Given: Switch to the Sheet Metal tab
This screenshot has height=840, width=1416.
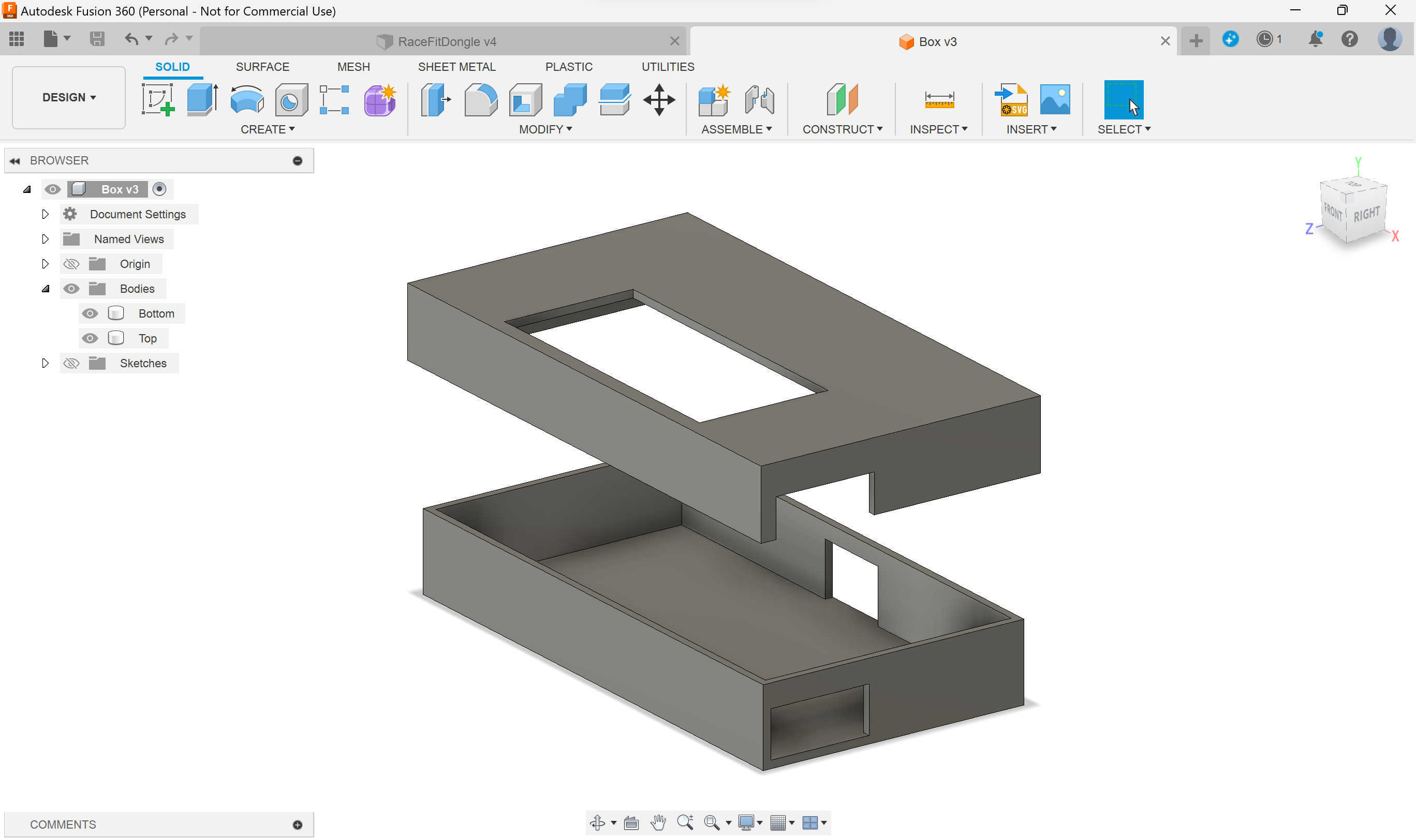Looking at the screenshot, I should (457, 66).
